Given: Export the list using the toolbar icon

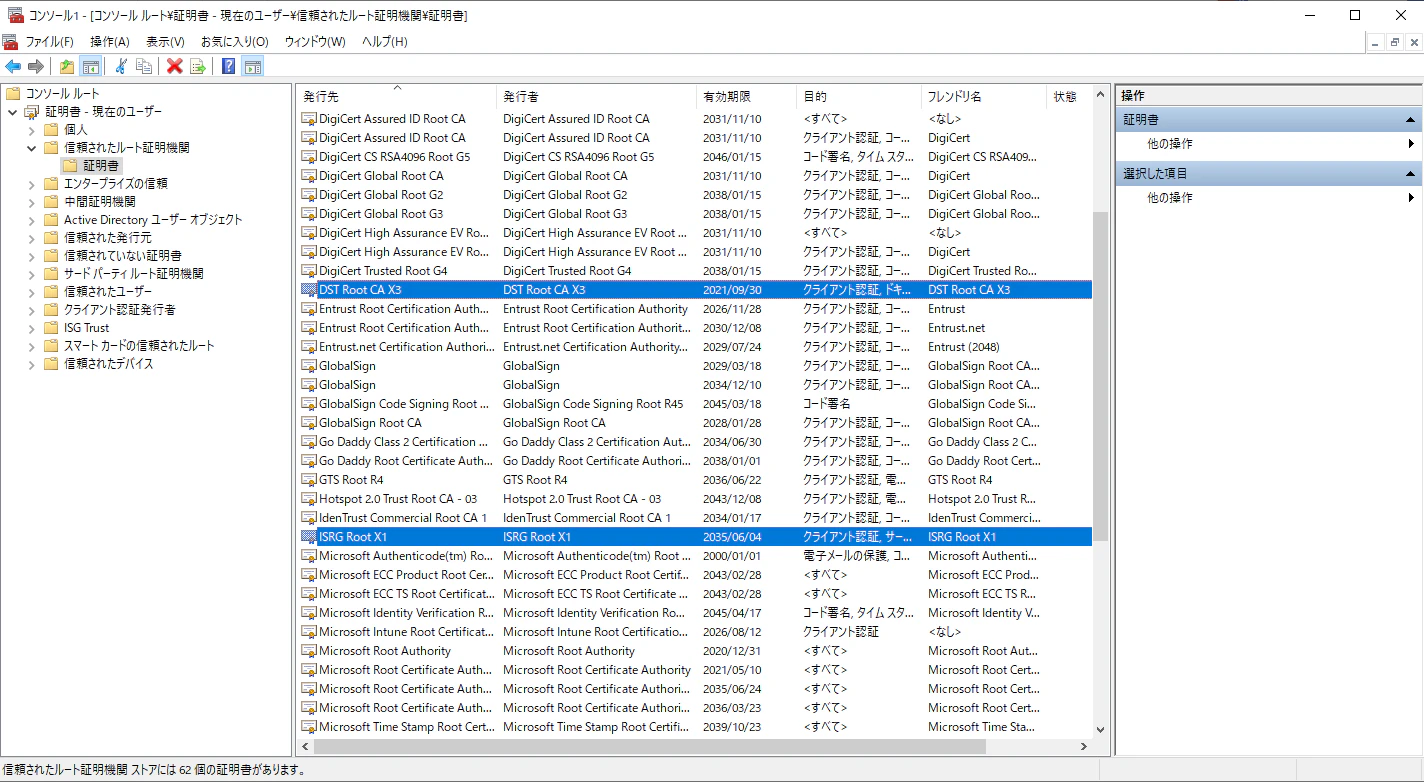Looking at the screenshot, I should 198,67.
